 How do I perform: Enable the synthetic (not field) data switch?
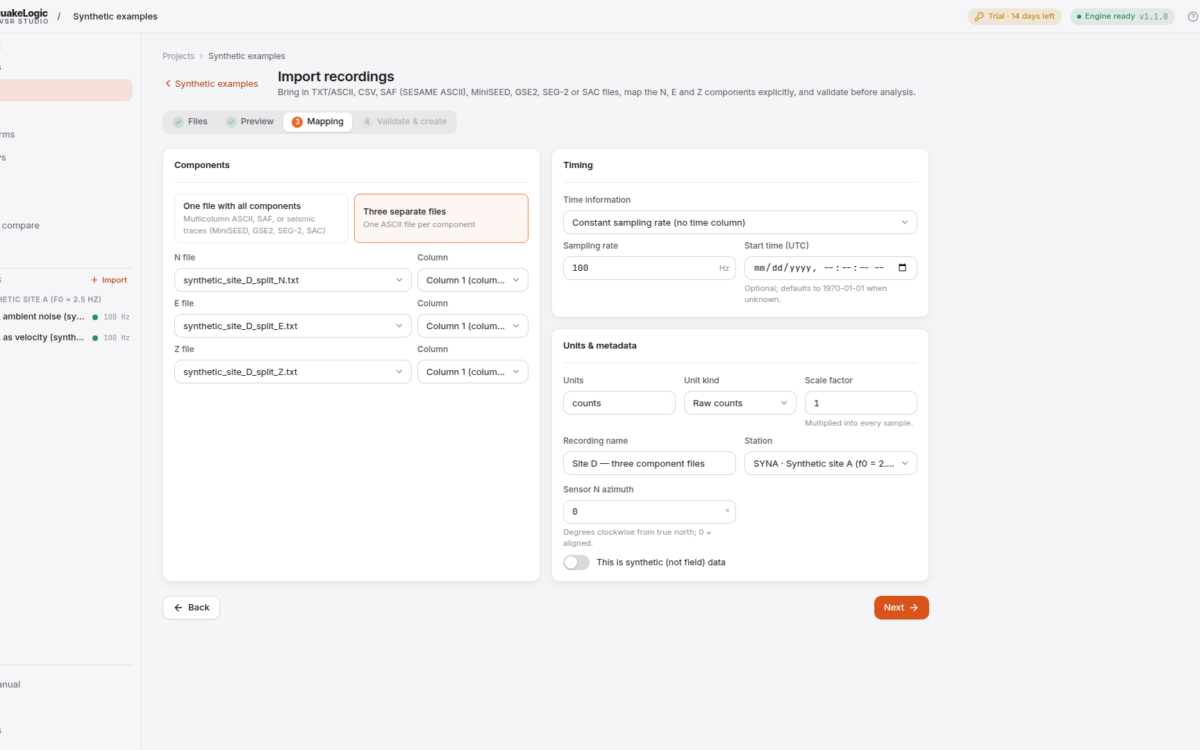(x=577, y=563)
